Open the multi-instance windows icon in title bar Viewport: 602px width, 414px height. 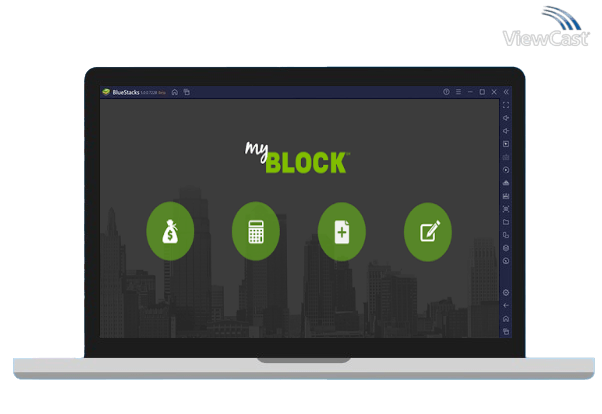coord(187,92)
